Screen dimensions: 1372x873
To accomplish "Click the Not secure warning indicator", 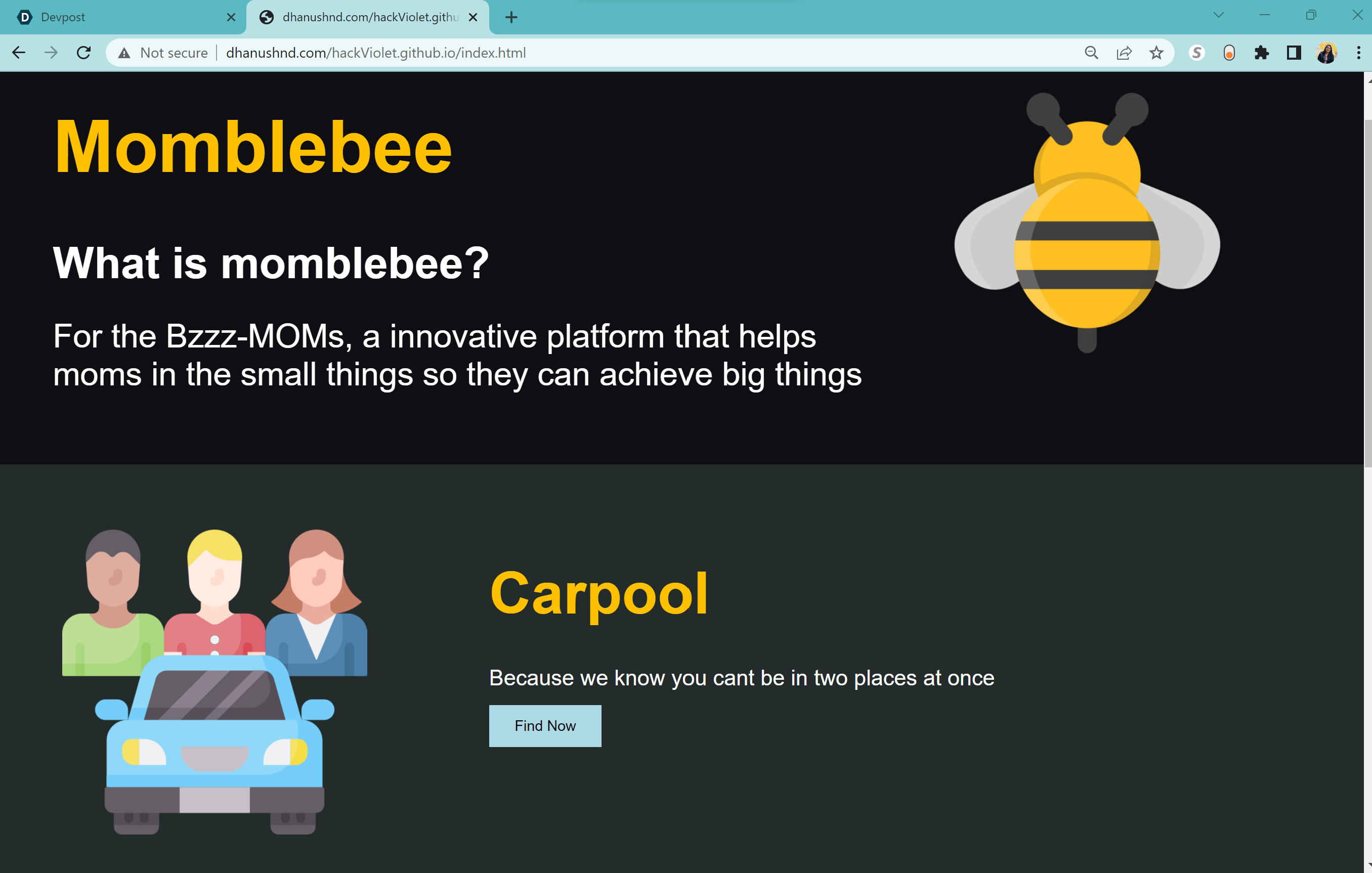I will point(164,53).
